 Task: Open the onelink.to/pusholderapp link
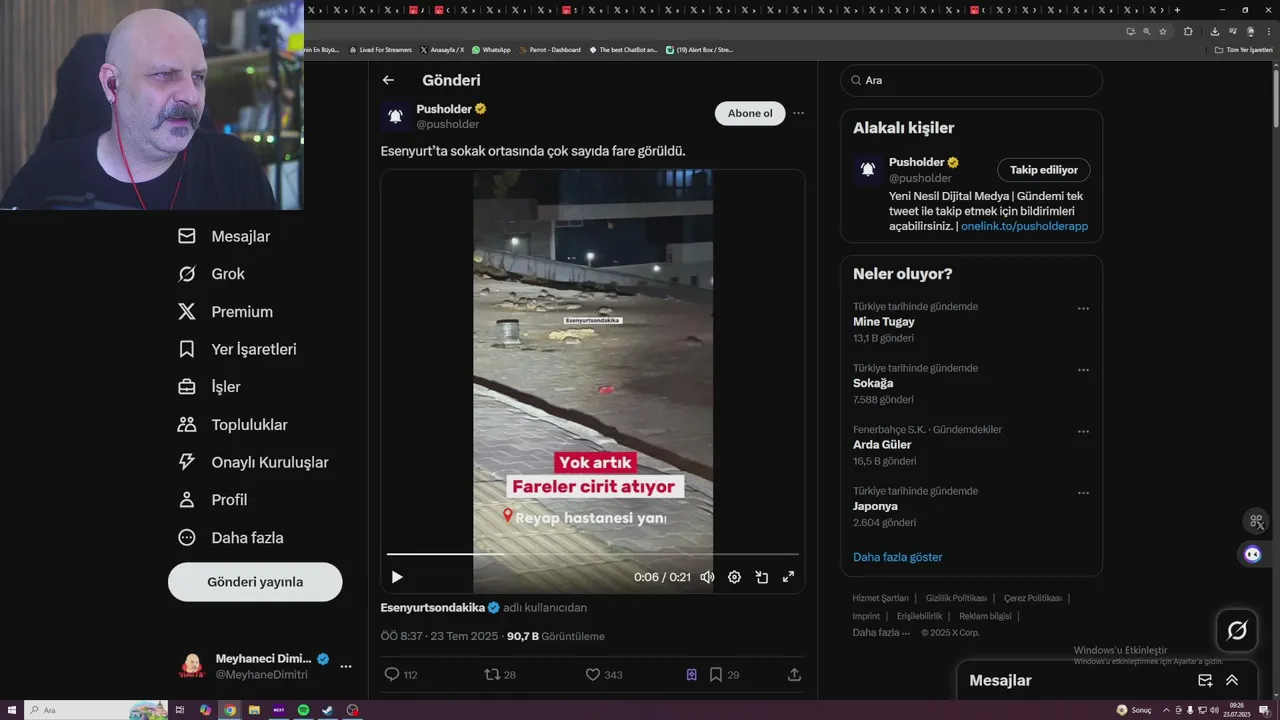[x=1024, y=227]
